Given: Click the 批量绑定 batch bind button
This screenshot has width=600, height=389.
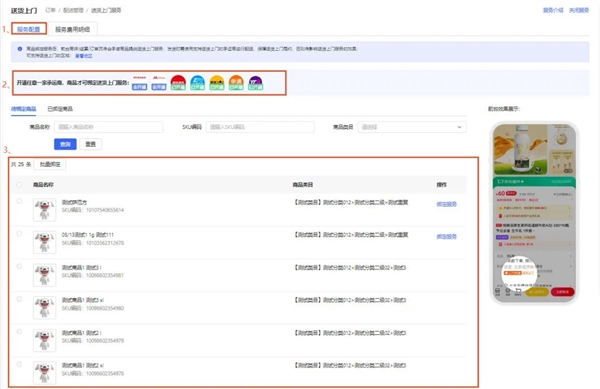Looking at the screenshot, I should pos(50,164).
